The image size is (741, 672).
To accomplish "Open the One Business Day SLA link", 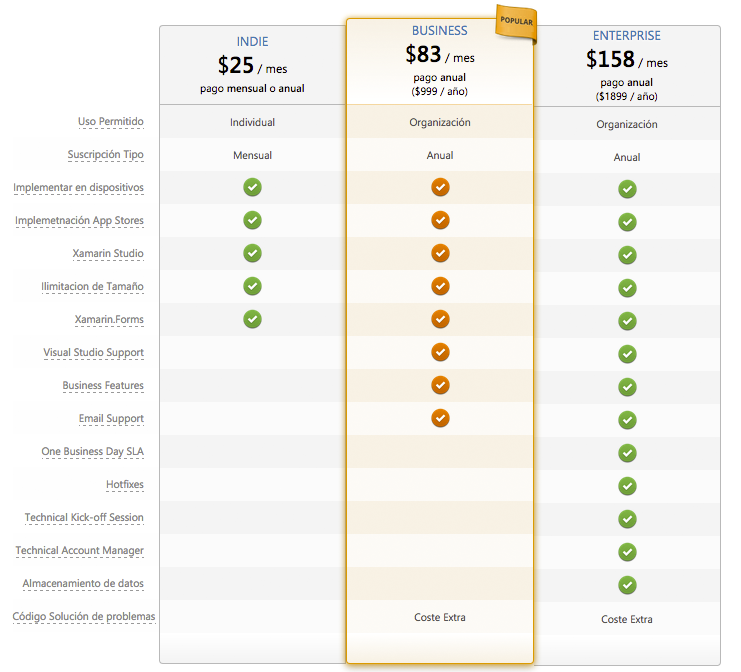I will click(x=93, y=452).
